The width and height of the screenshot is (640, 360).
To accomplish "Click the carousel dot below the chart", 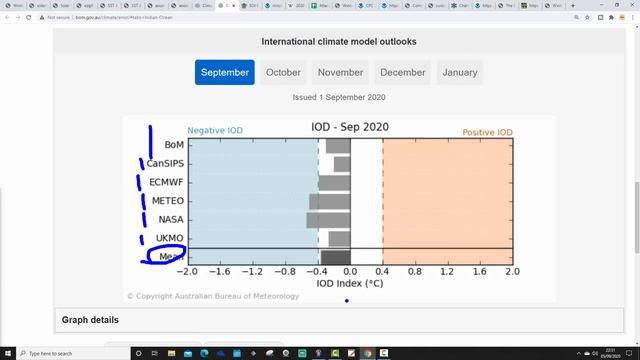I will [347, 301].
